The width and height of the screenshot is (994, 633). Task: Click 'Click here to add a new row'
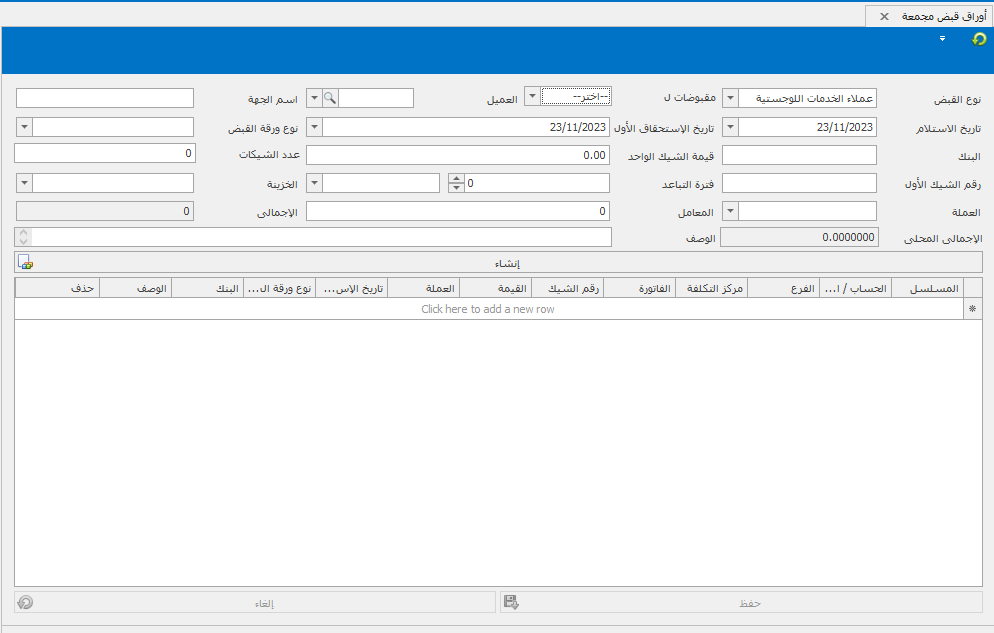[488, 310]
